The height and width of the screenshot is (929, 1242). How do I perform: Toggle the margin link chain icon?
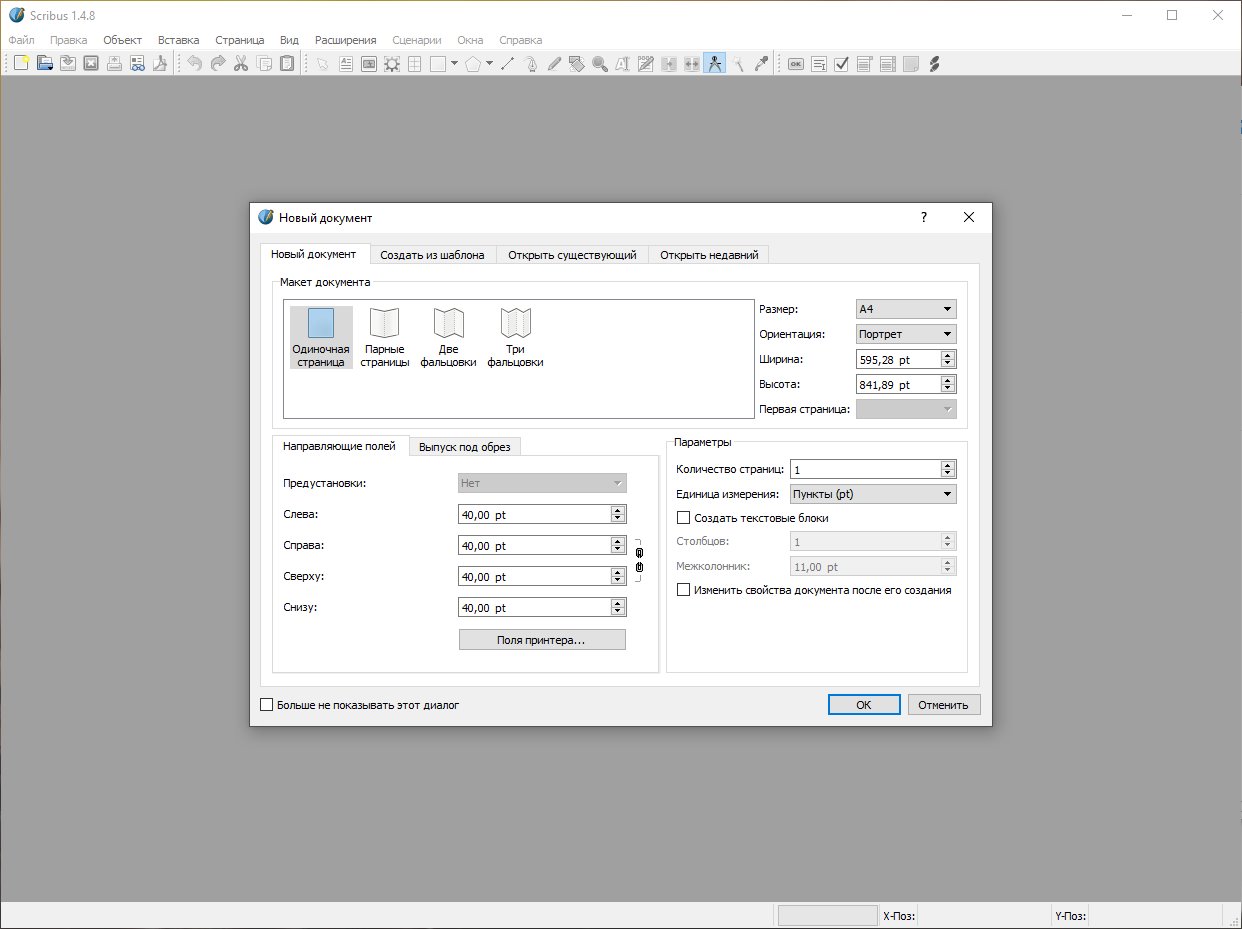coord(639,561)
